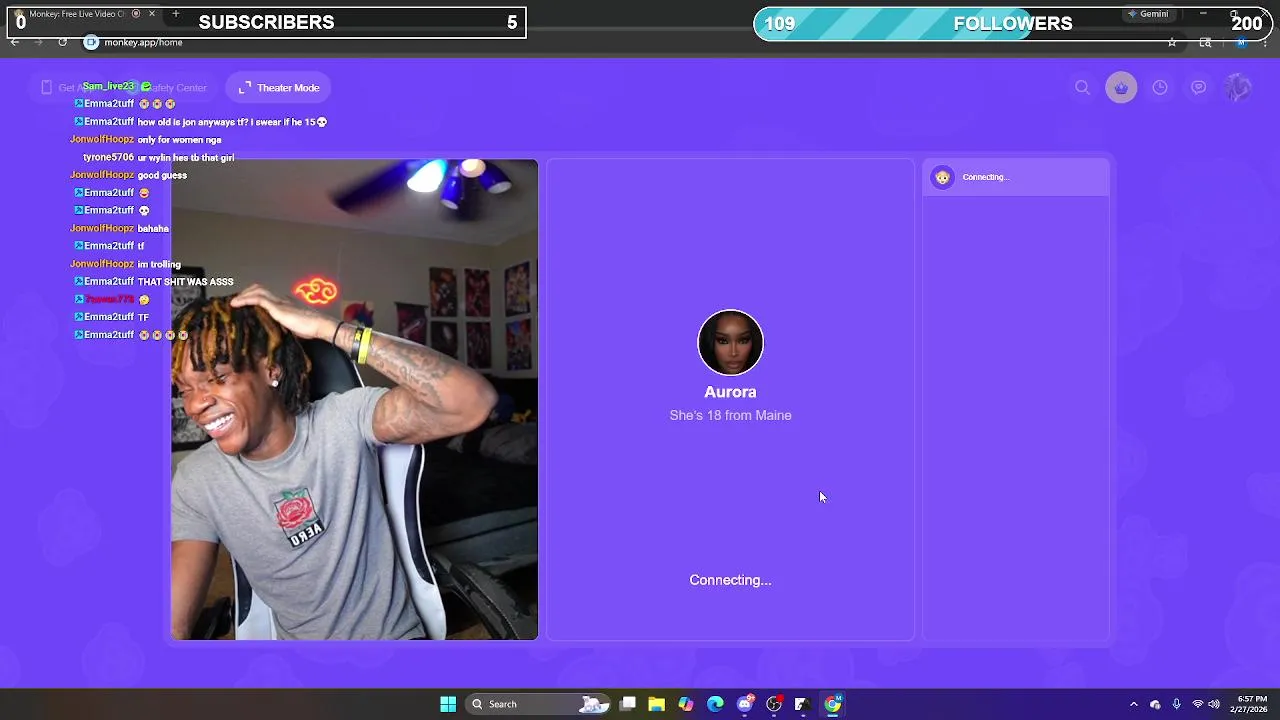The image size is (1280, 720).
Task: Click the emoji avatar in chat panel
Action: click(x=942, y=177)
